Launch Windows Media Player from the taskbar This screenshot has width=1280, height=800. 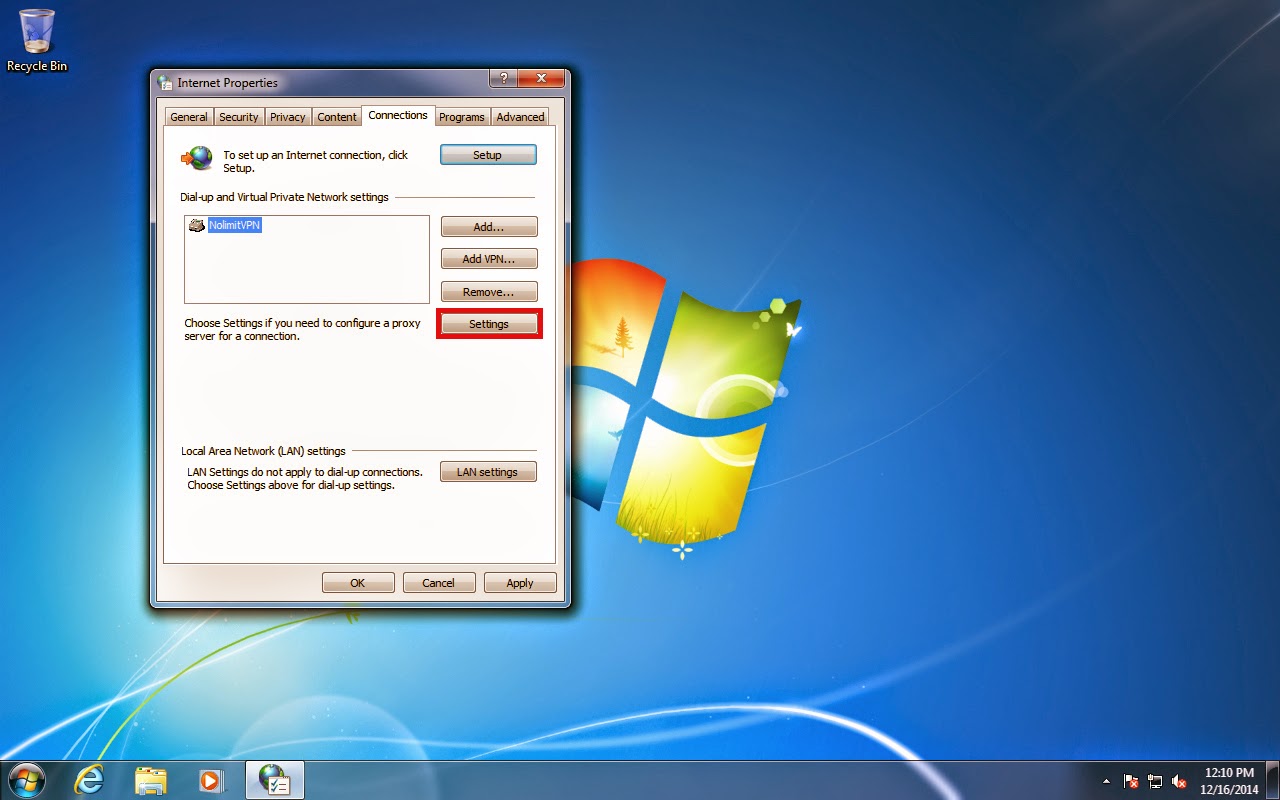tap(211, 780)
